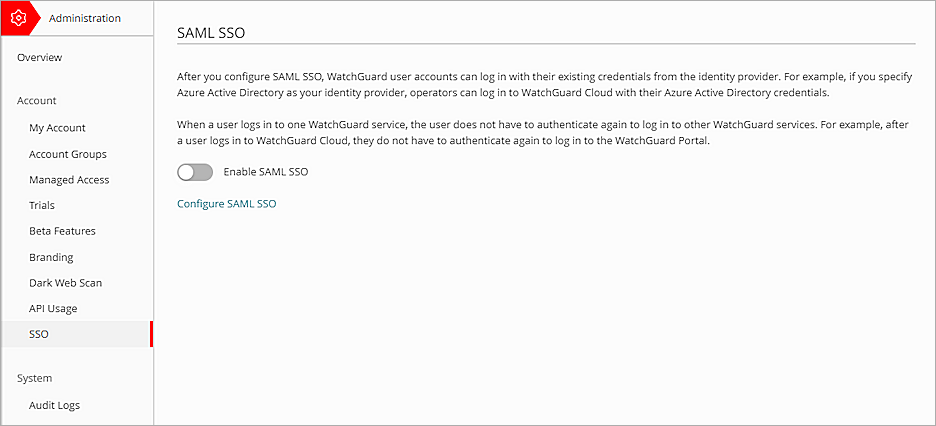Image resolution: width=936 pixels, height=426 pixels.
Task: Open Managed Access settings
Action: point(69,180)
